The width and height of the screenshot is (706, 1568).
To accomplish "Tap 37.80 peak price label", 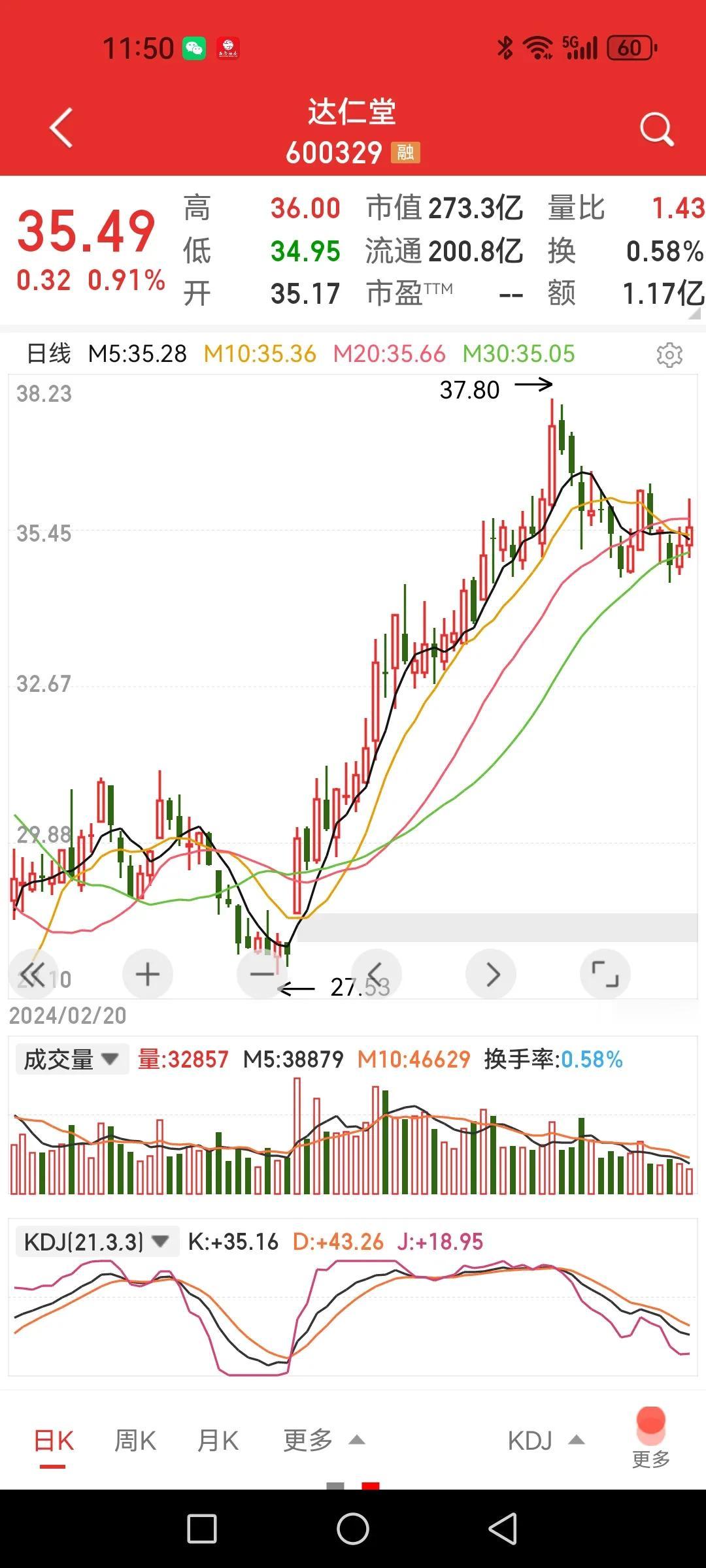I will [x=469, y=390].
